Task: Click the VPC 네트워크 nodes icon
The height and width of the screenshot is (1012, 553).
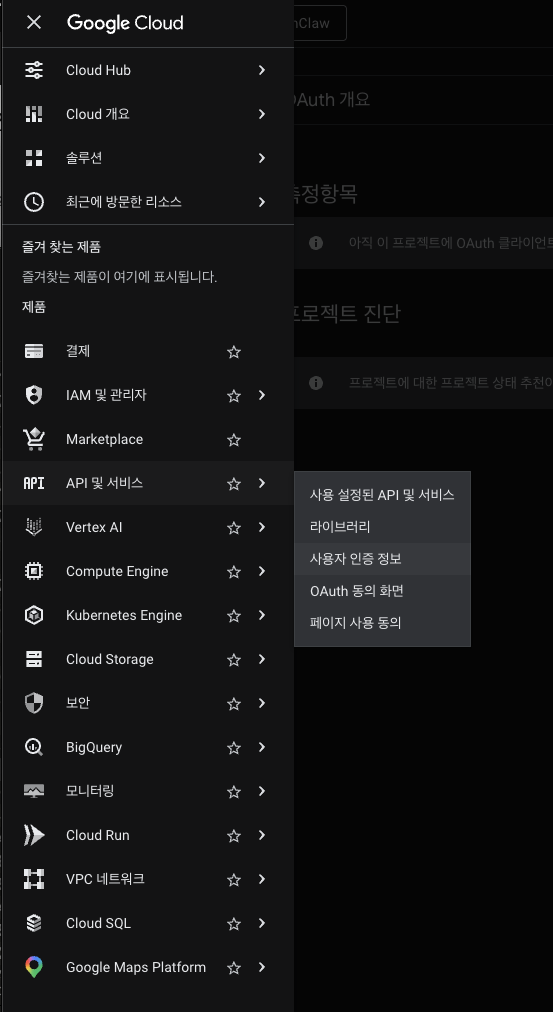Action: pos(34,878)
